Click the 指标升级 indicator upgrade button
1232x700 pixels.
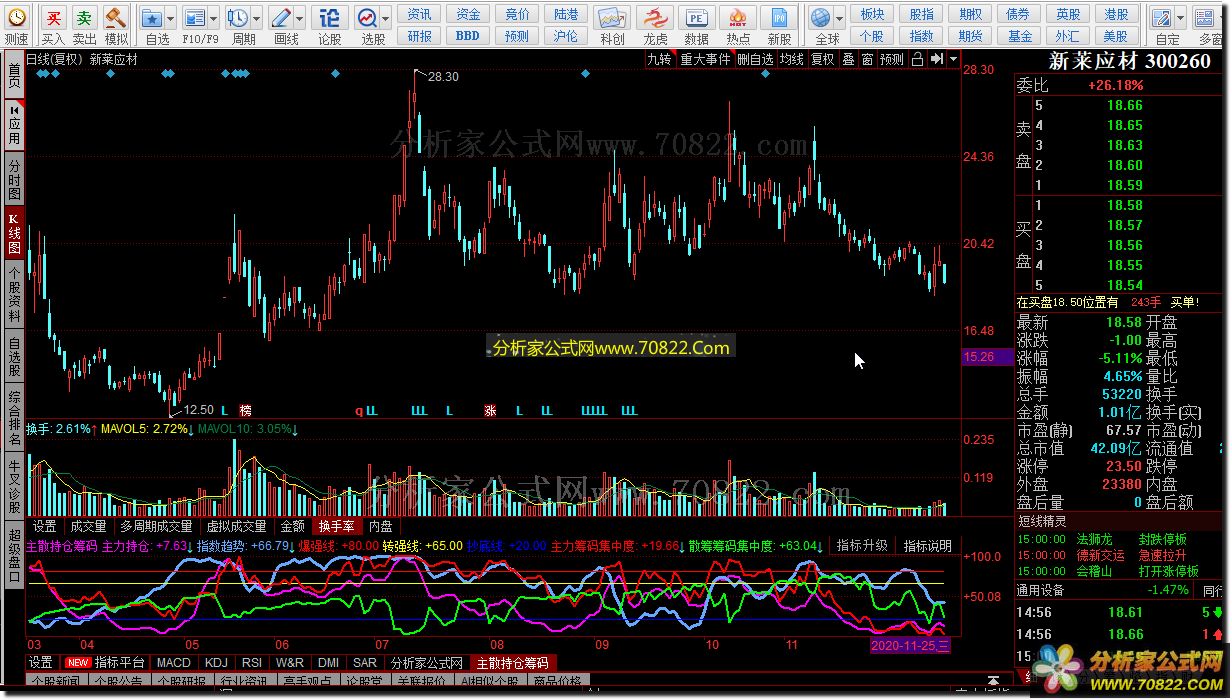coord(862,546)
